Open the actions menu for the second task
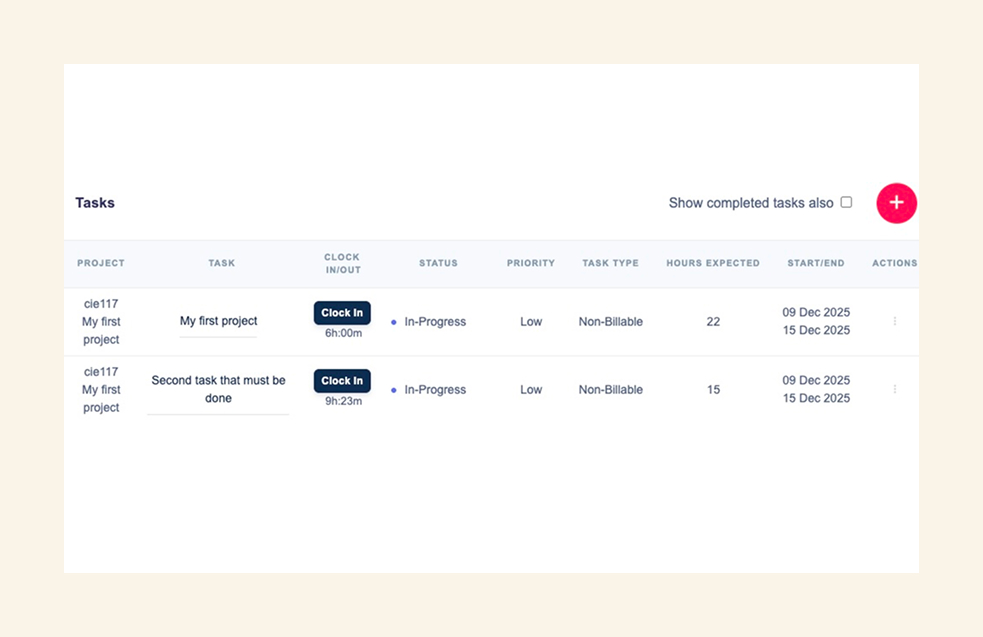Screen dimensions: 983x637 pyautogui.click(x=895, y=389)
